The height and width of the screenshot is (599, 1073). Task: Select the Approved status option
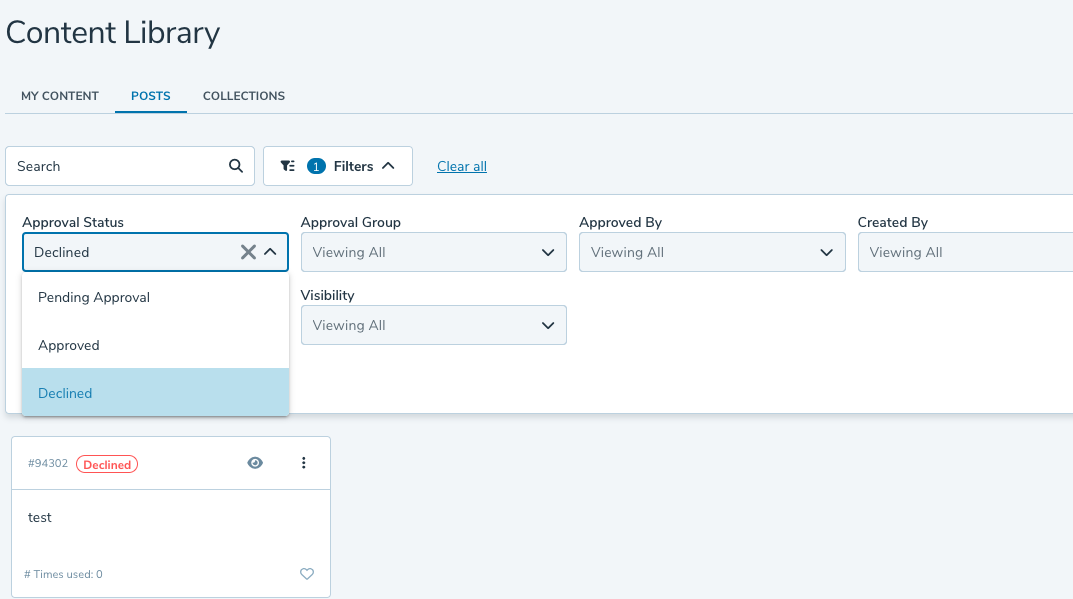pos(69,345)
